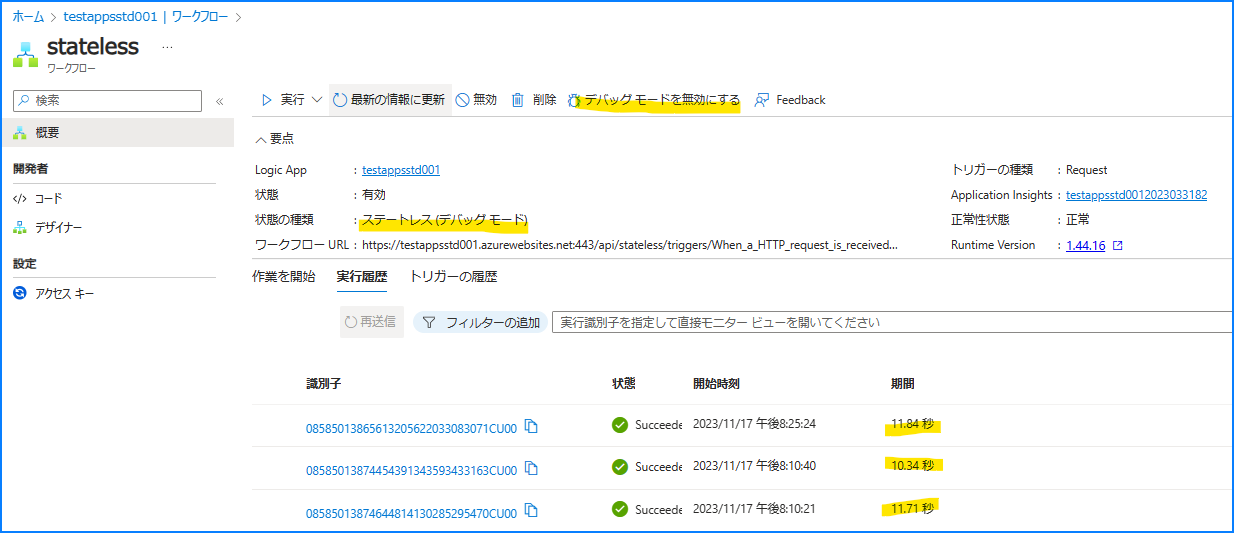The height and width of the screenshot is (533, 1234).
Task: Collapse the 要点 section
Action: tap(275, 139)
